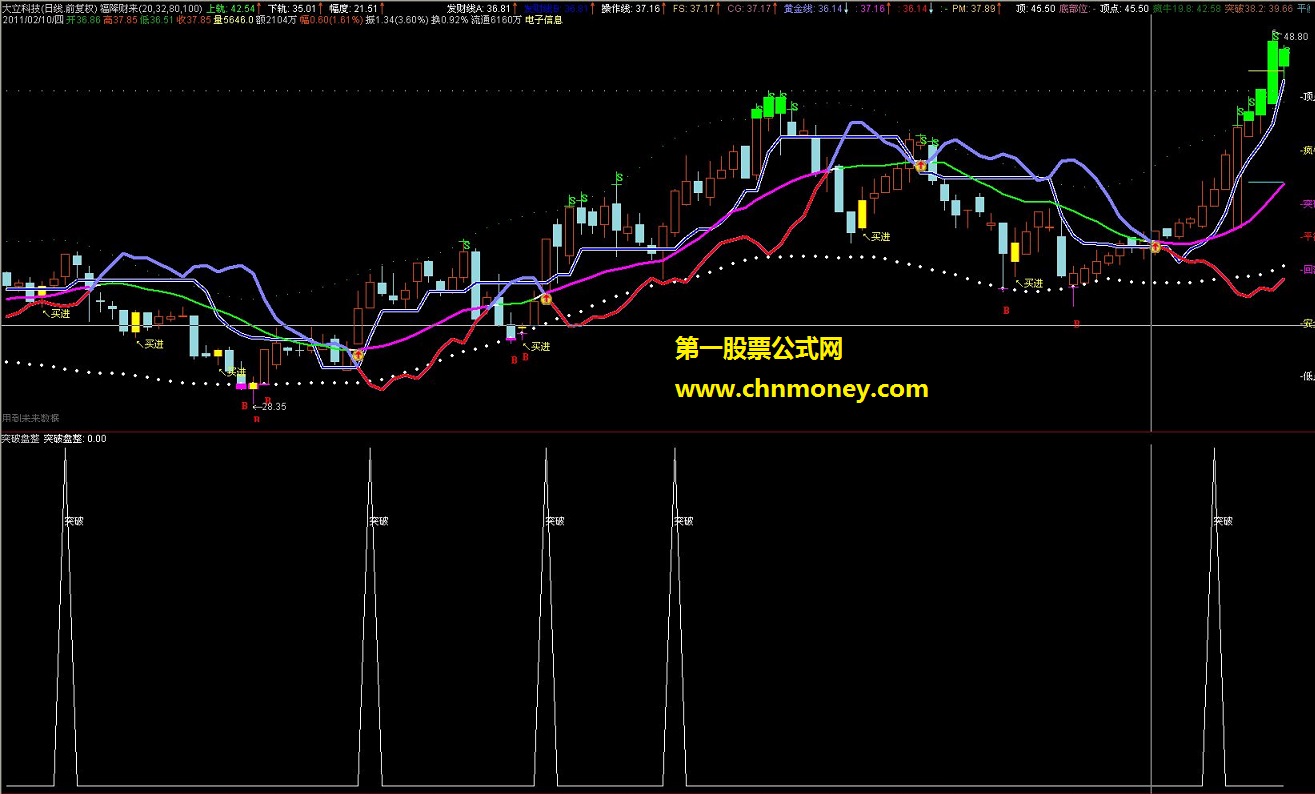Click the date 2011/02/10/四
The height and width of the screenshot is (794, 1315).
point(32,20)
